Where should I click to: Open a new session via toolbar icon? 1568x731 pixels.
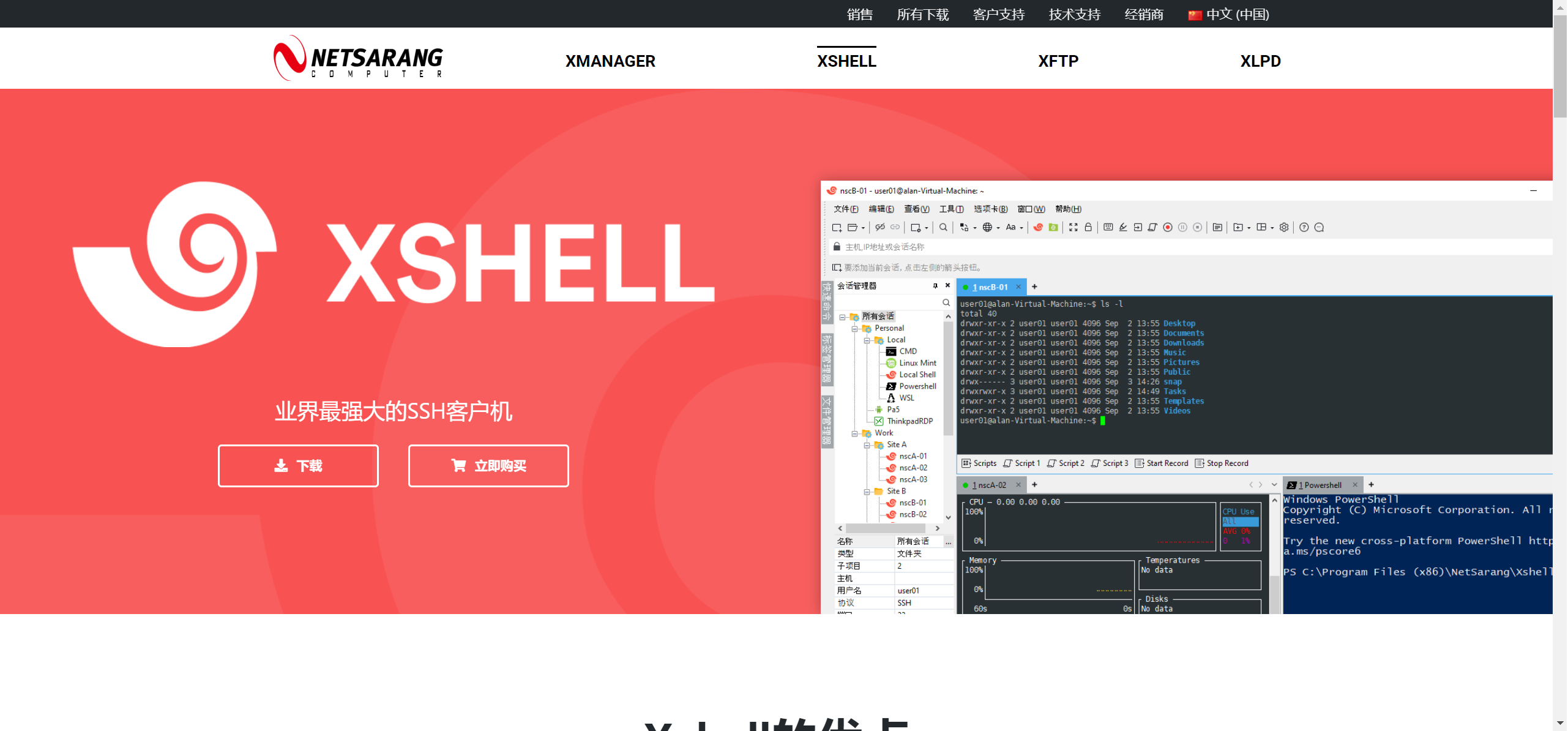(836, 227)
